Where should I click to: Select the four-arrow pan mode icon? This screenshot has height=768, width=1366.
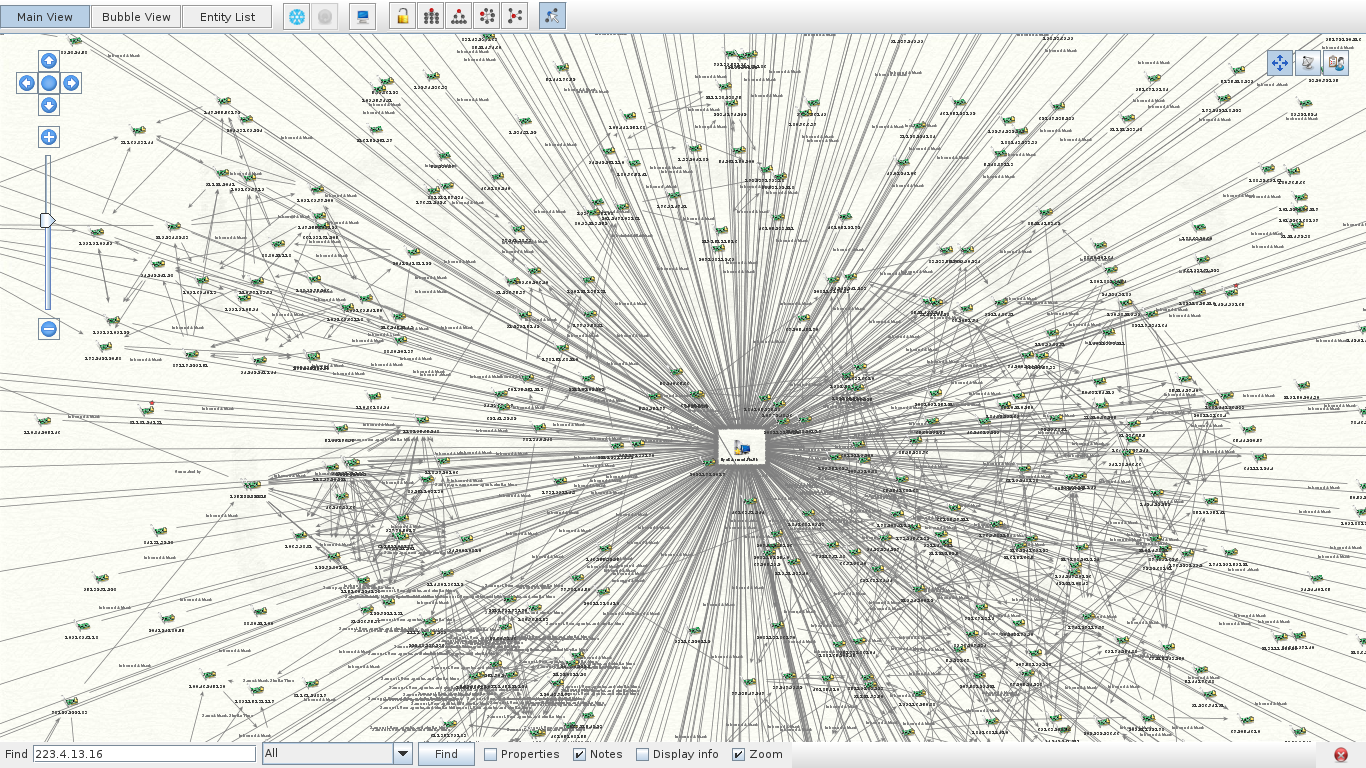(1280, 63)
